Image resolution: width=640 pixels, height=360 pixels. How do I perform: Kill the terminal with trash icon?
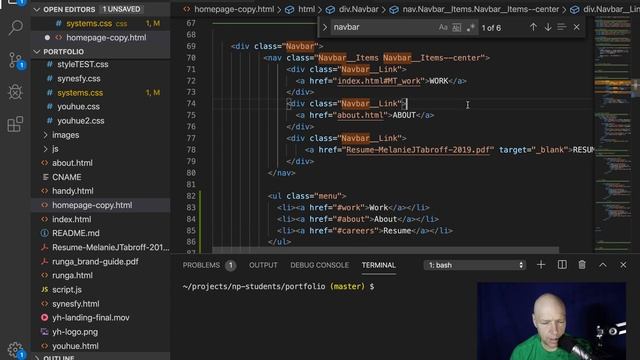(x=582, y=265)
